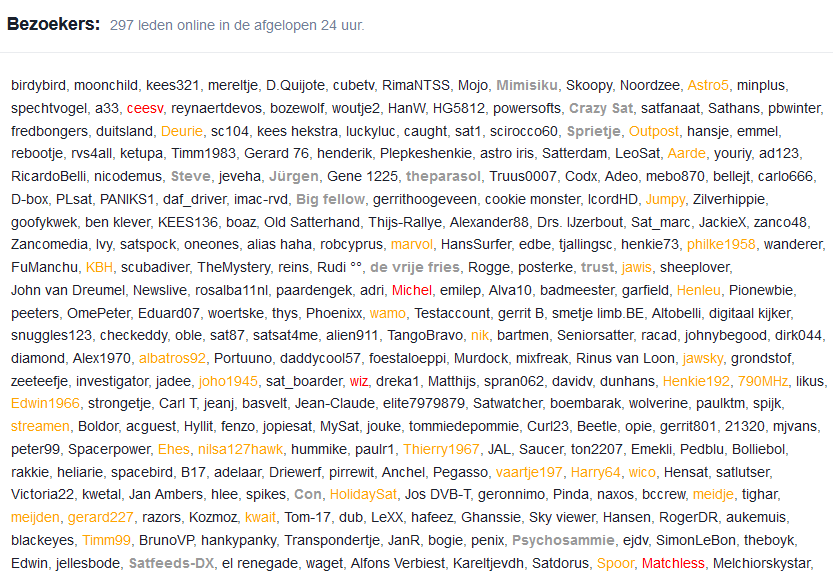Click the orange username wamo
This screenshot has height=572, width=833.
click(388, 313)
